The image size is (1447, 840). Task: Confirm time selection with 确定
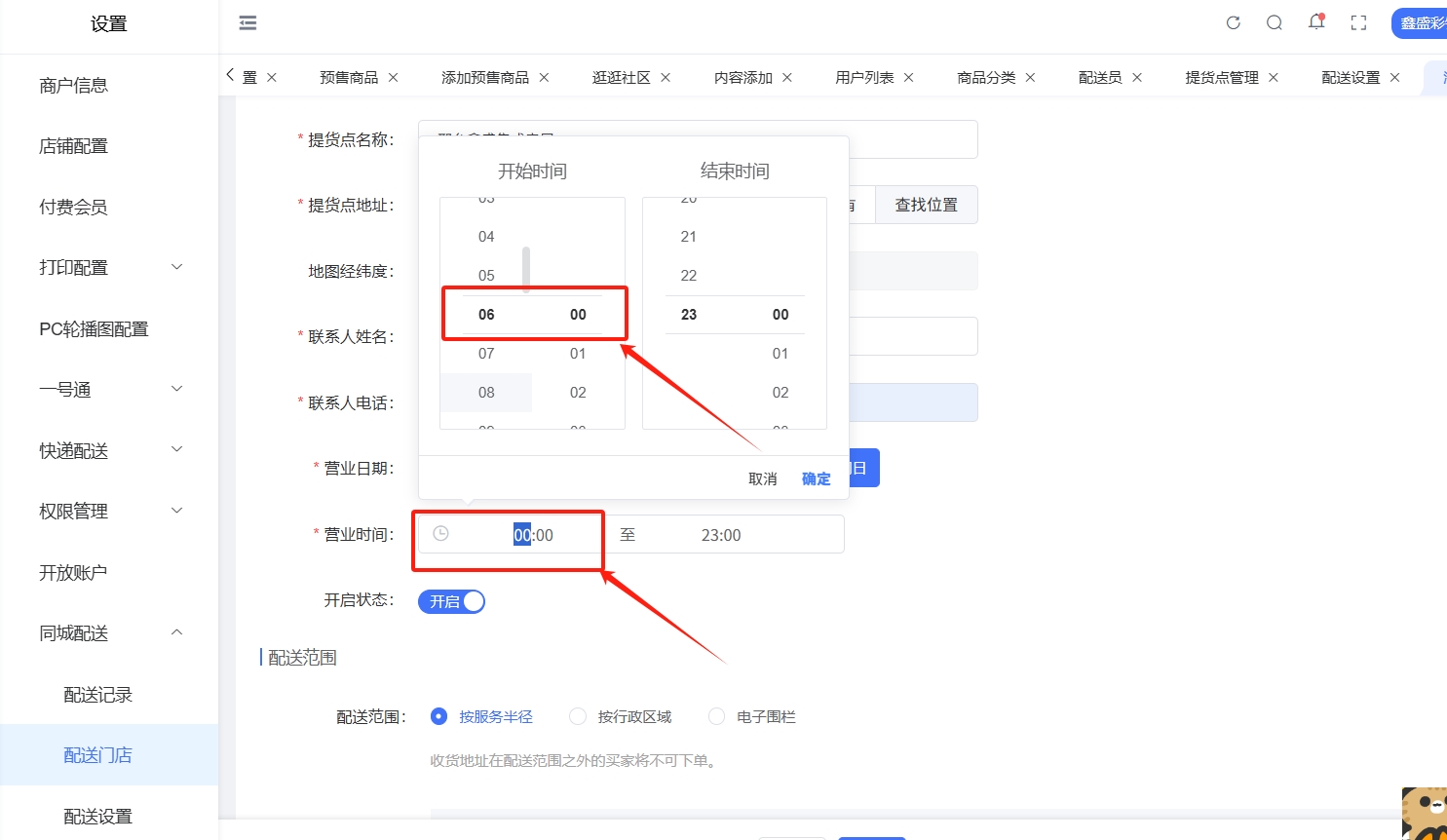(816, 478)
